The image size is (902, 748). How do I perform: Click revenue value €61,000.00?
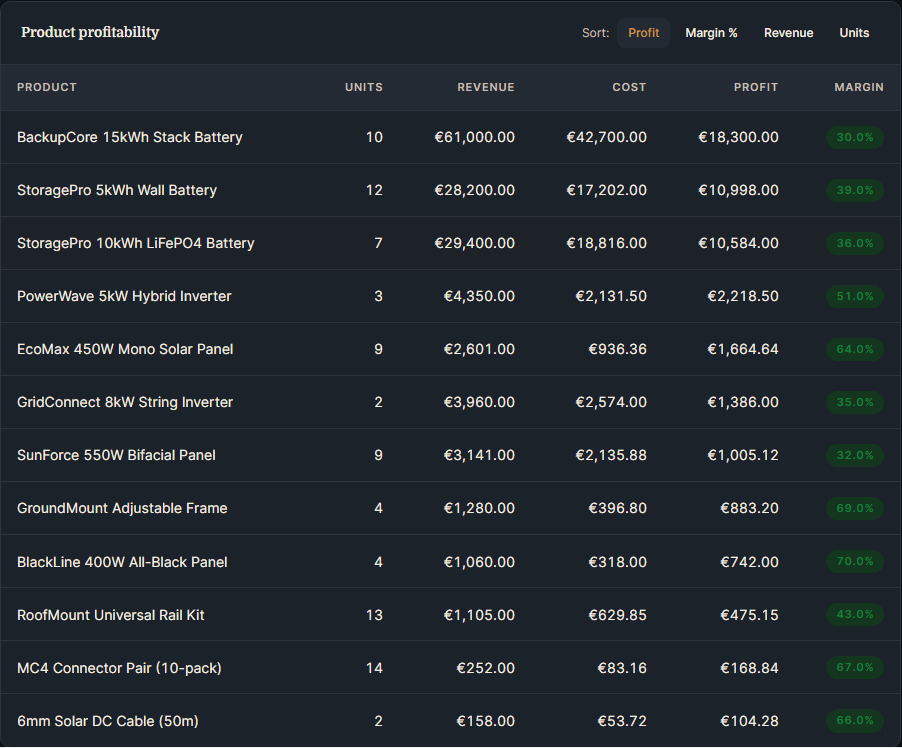point(475,138)
